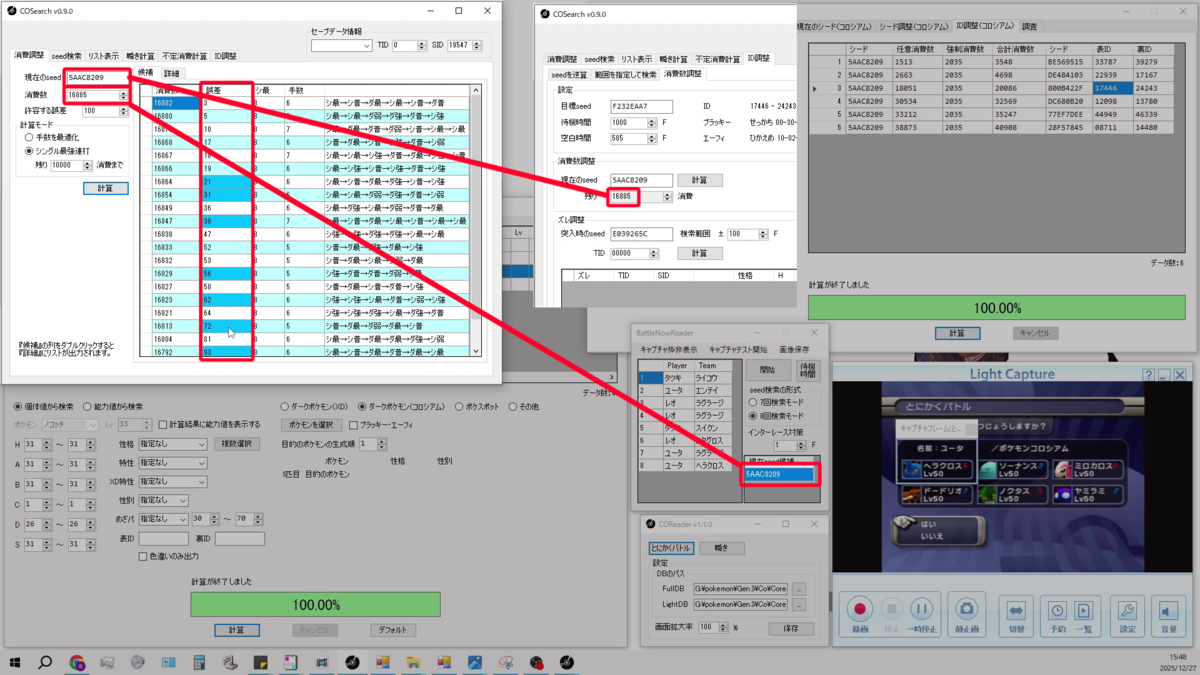Click the 音量 volume speaker icon
The height and width of the screenshot is (675, 1200).
coord(1167,613)
